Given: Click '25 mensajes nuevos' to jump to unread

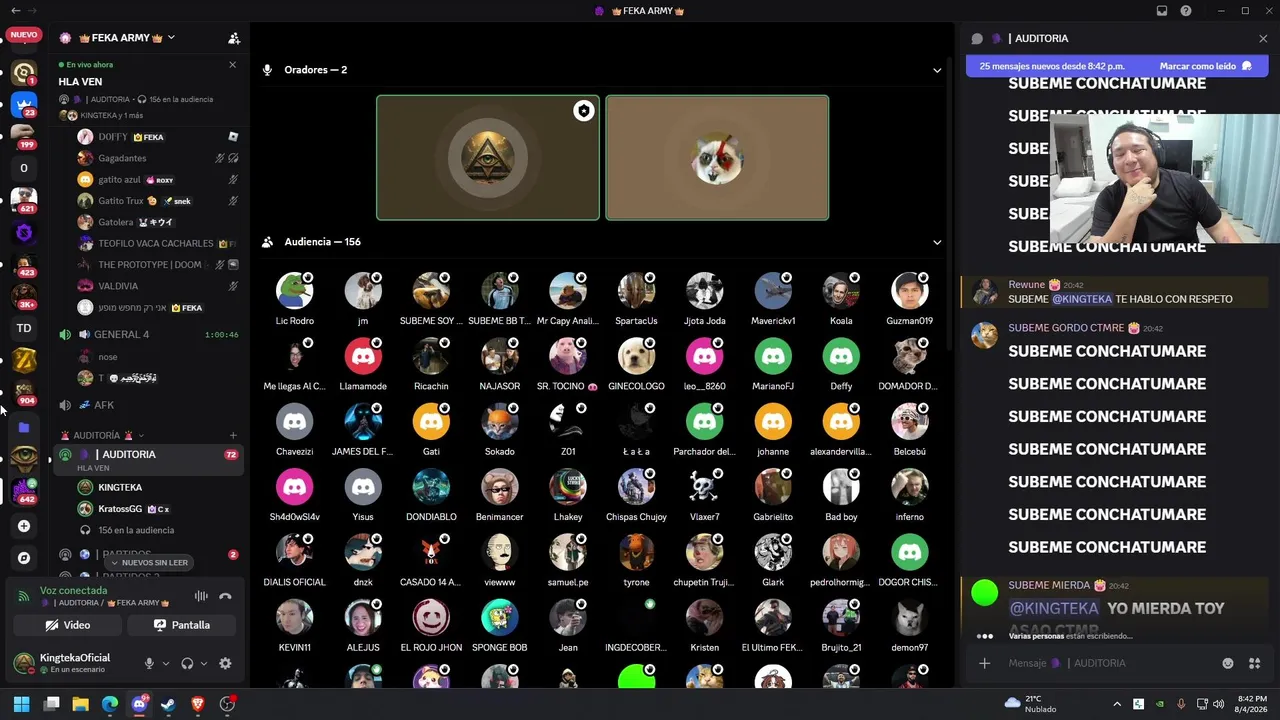Looking at the screenshot, I should point(1052,66).
